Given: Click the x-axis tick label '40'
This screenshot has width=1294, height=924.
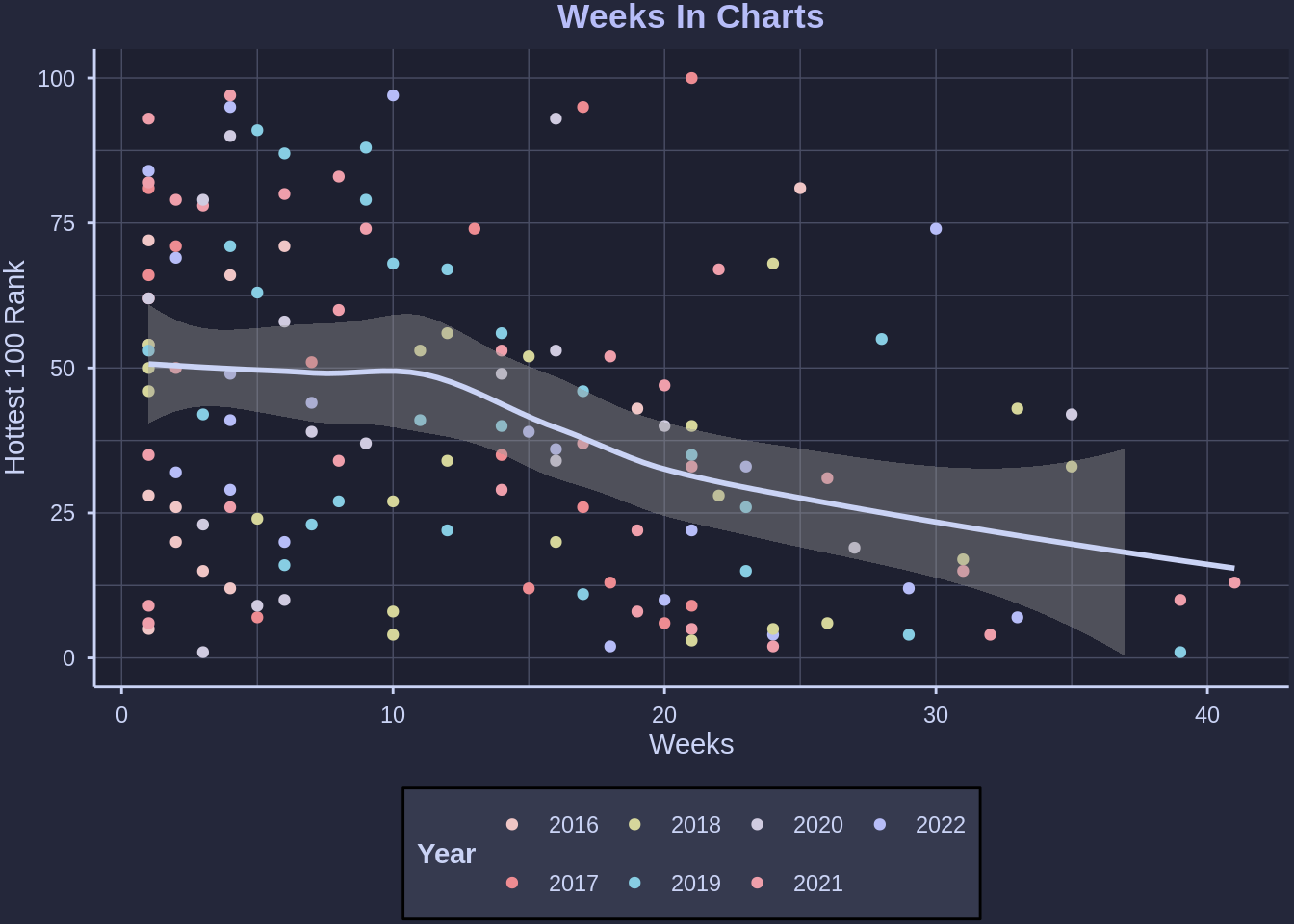Looking at the screenshot, I should tap(1207, 715).
